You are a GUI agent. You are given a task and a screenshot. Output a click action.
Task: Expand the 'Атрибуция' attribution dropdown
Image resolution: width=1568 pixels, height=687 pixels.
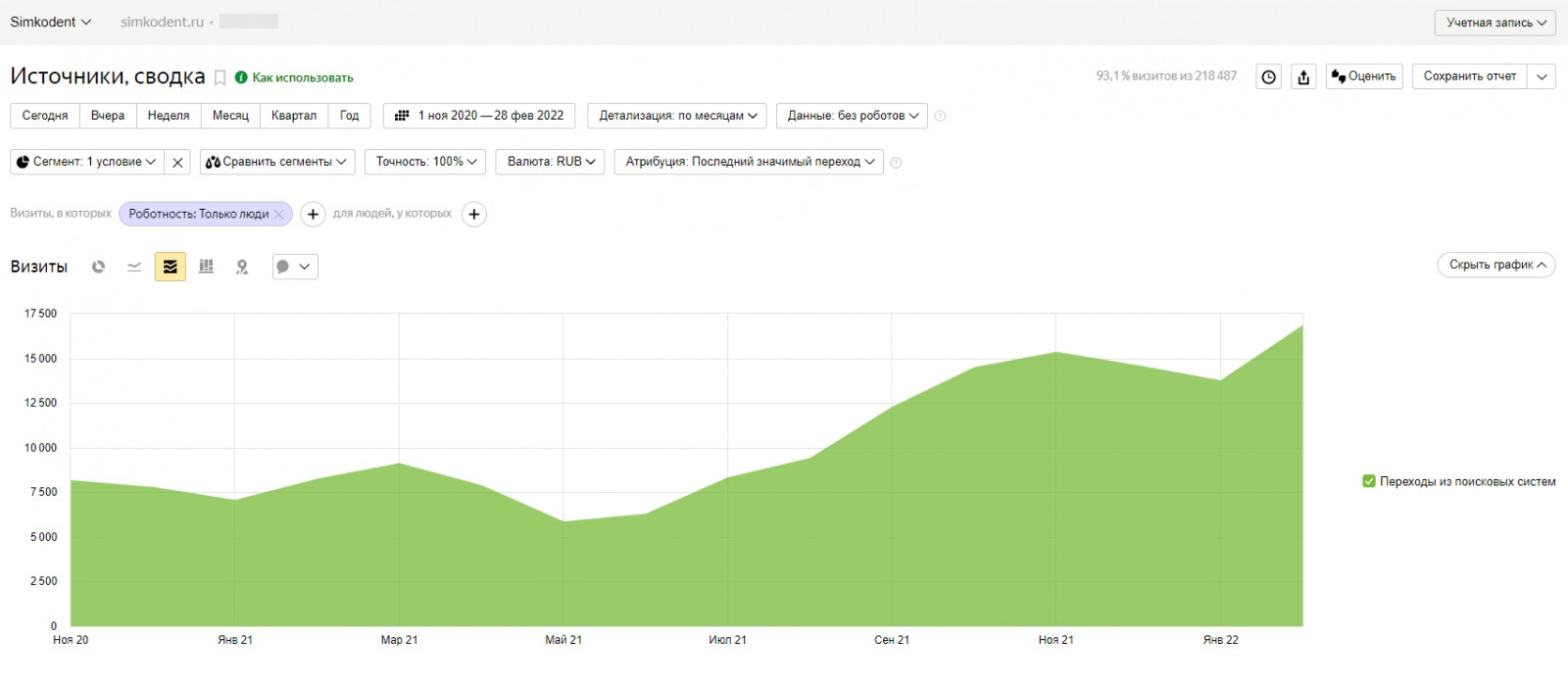[749, 162]
